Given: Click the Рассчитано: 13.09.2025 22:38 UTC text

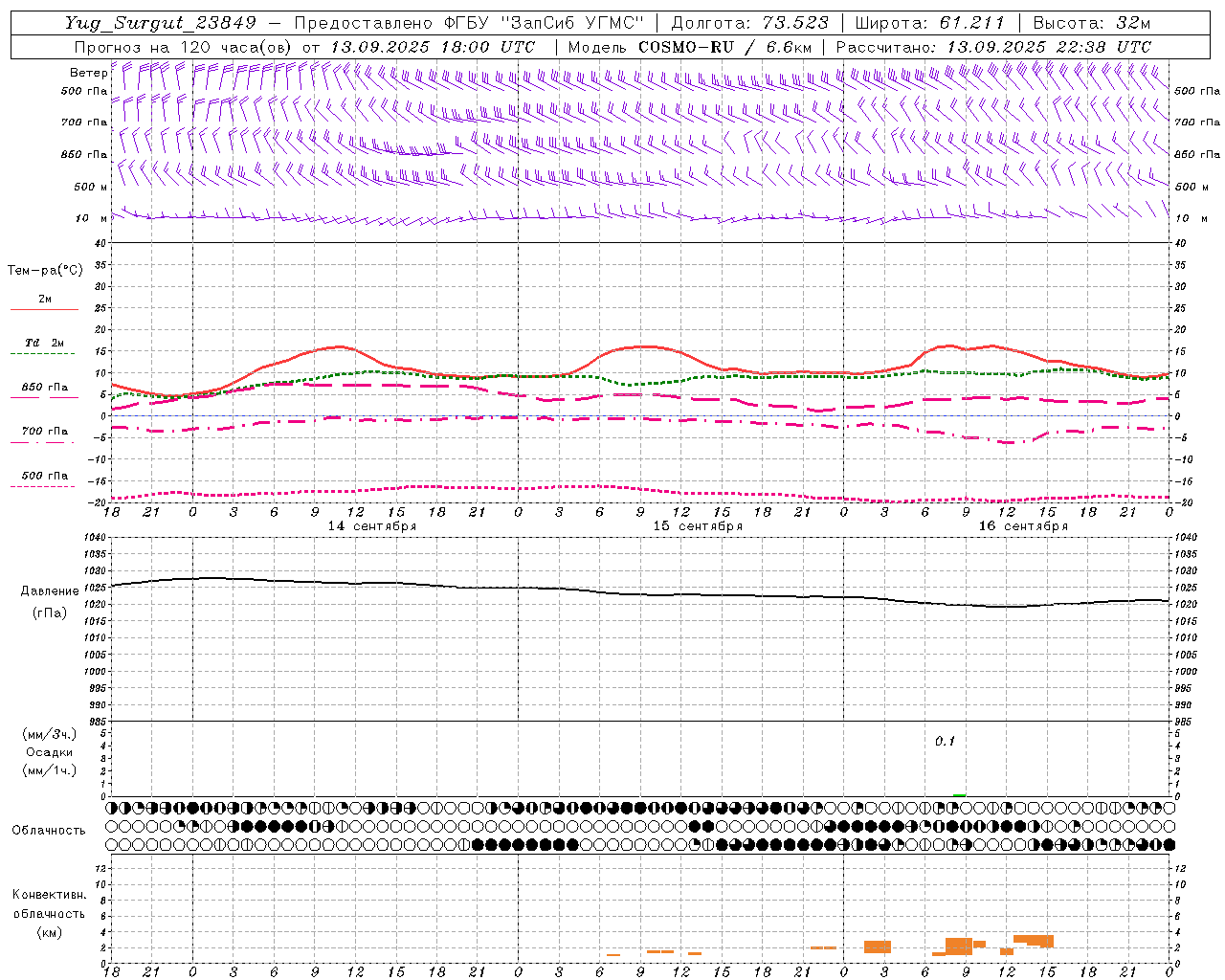Looking at the screenshot, I should [x=993, y=47].
